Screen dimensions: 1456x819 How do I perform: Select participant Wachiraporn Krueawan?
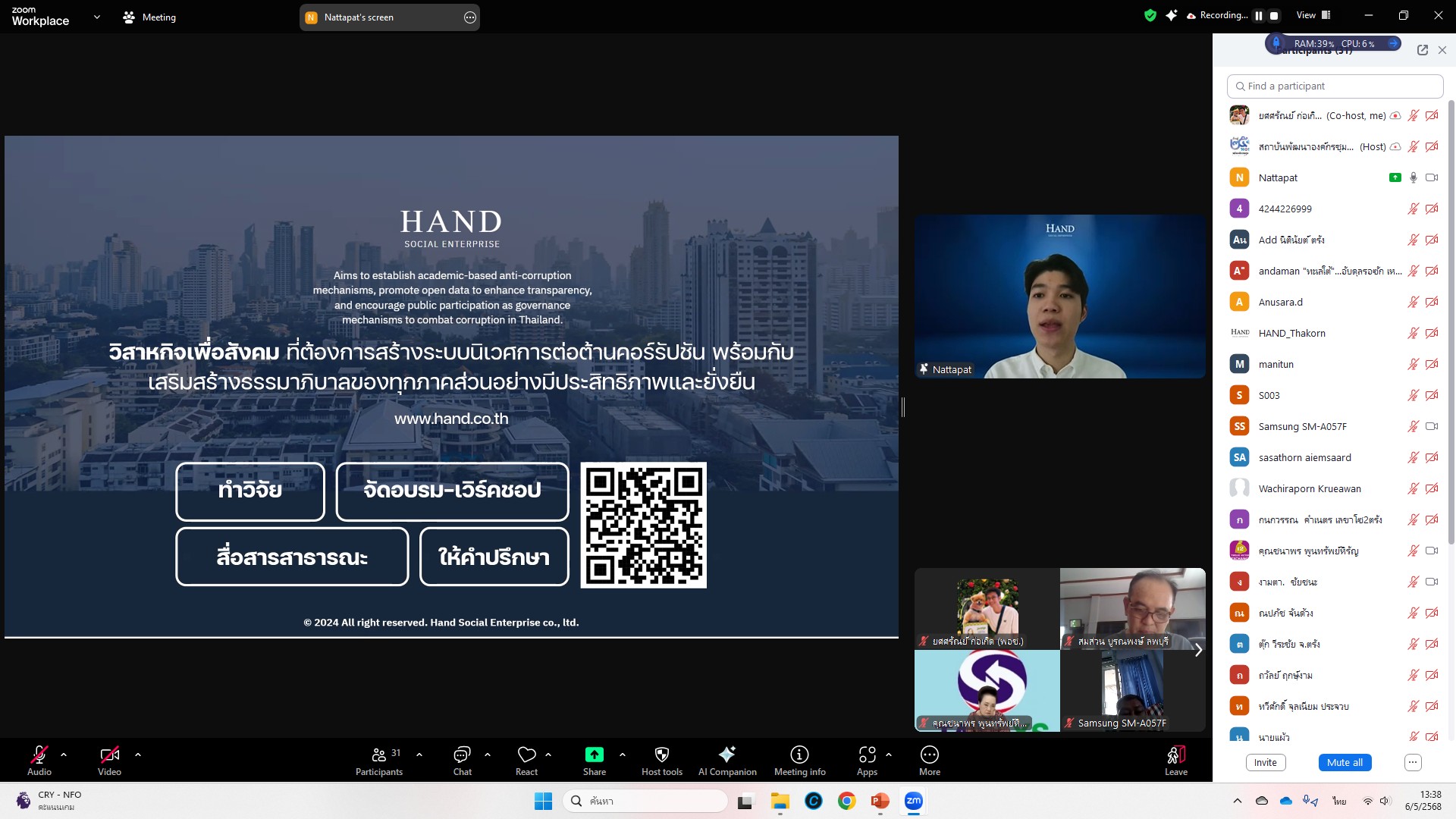pos(1334,488)
